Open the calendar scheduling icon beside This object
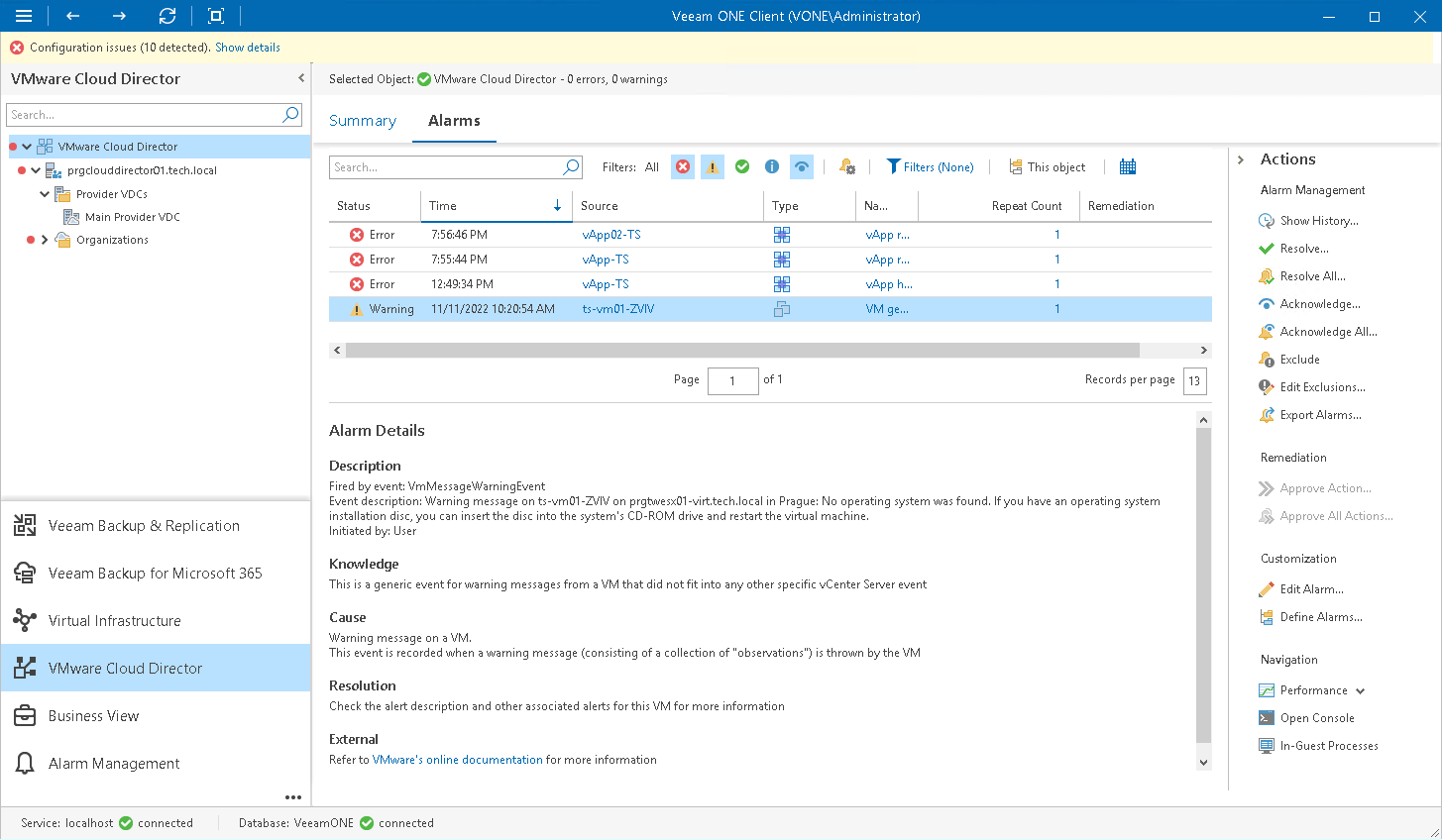This screenshot has width=1442, height=840. pos(1127,166)
